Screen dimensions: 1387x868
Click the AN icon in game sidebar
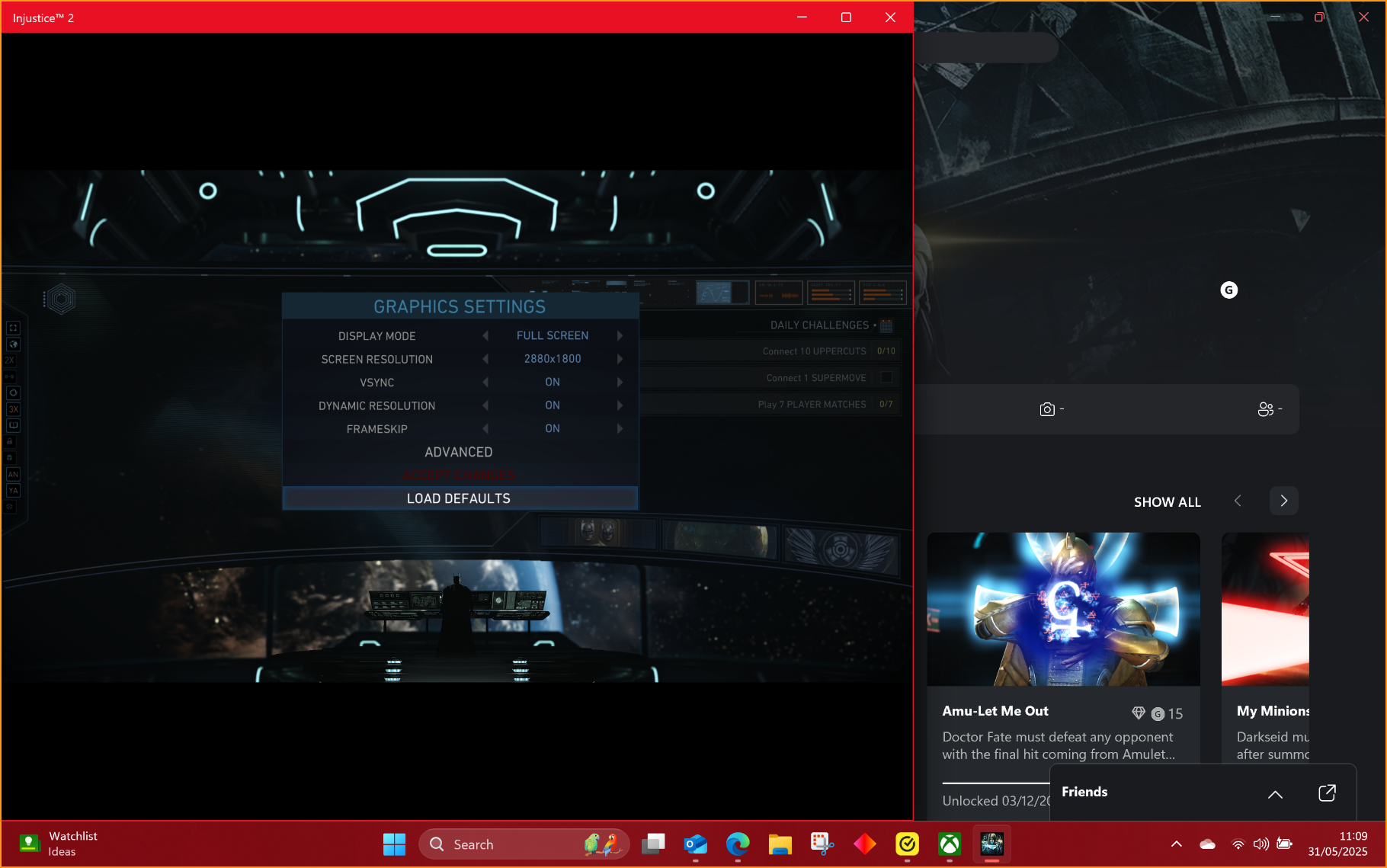click(x=13, y=474)
